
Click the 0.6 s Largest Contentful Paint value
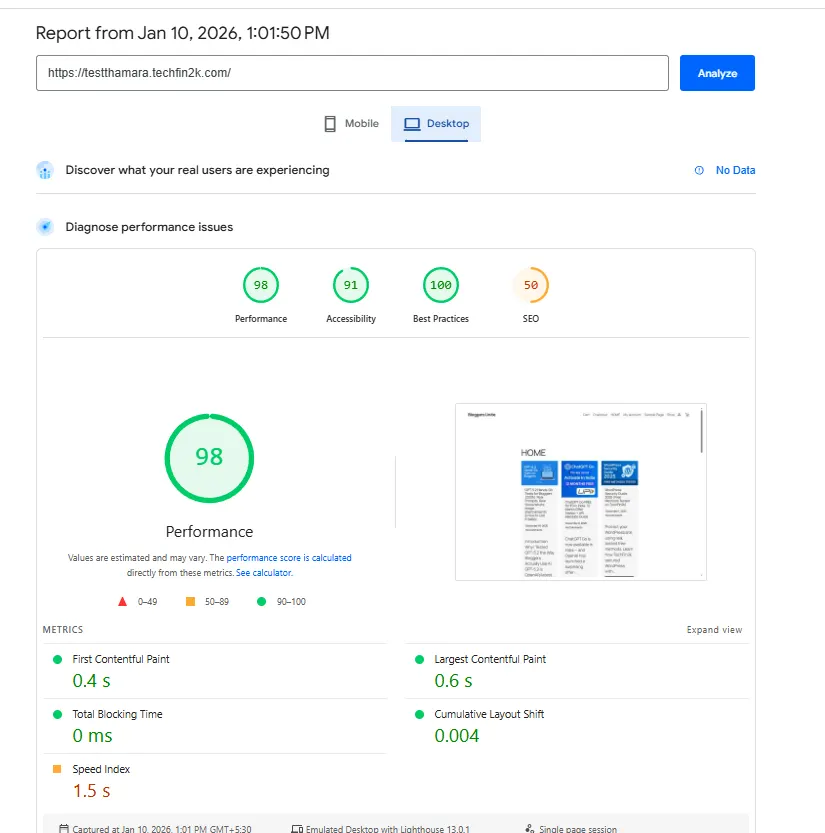pos(453,681)
